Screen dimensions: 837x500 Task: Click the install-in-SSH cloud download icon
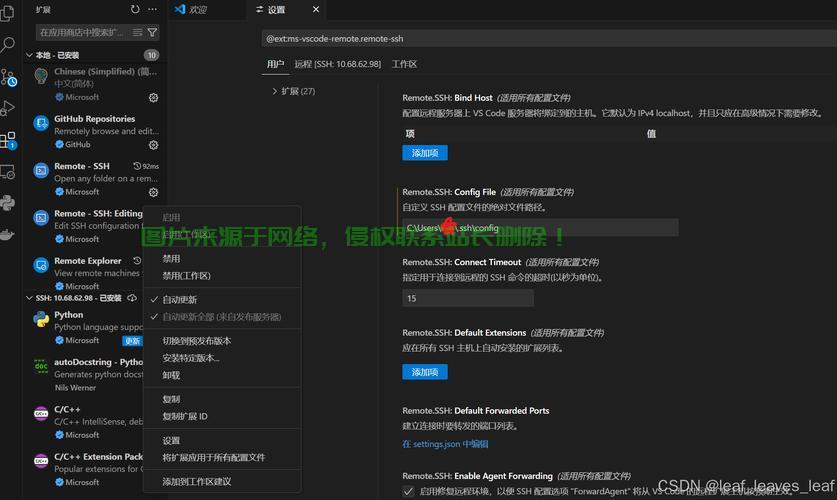(132, 298)
